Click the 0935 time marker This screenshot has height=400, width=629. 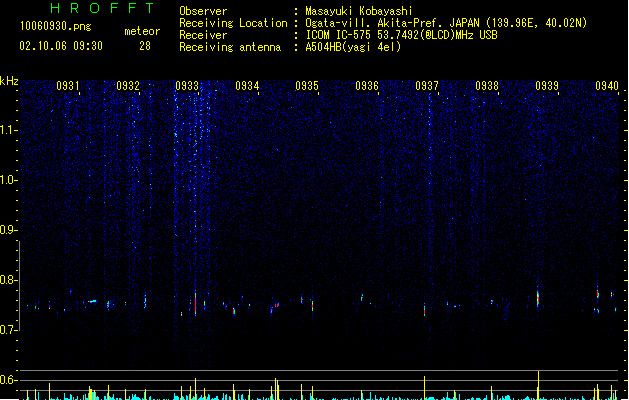pyautogui.click(x=307, y=86)
